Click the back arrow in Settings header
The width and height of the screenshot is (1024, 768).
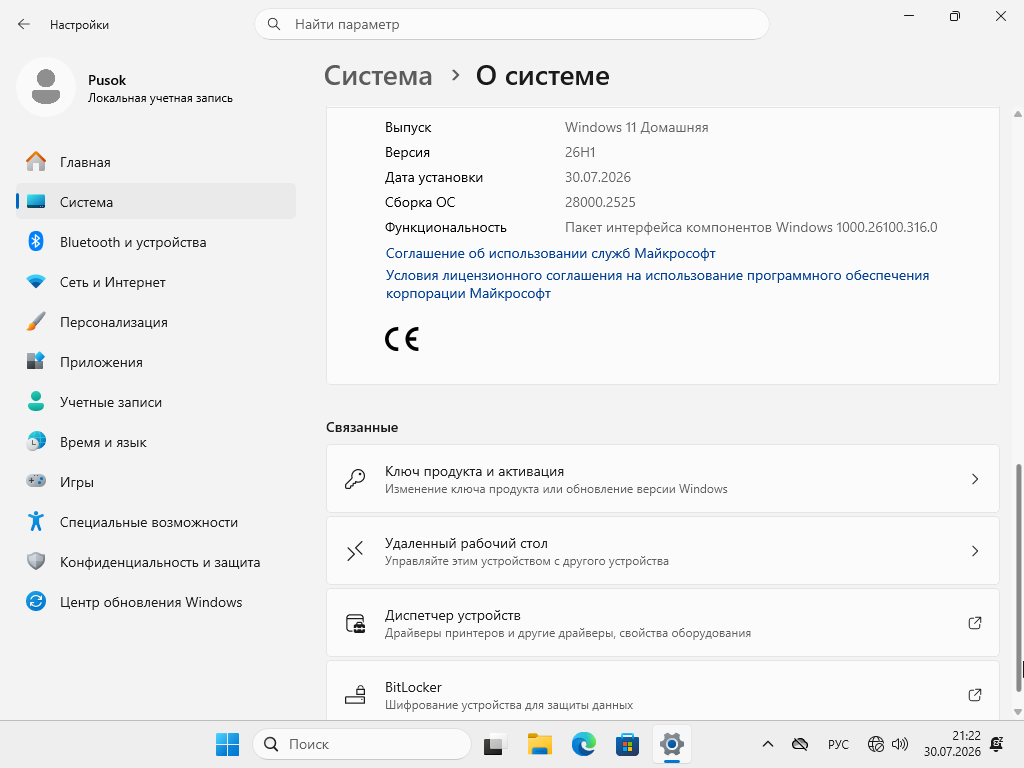[24, 24]
